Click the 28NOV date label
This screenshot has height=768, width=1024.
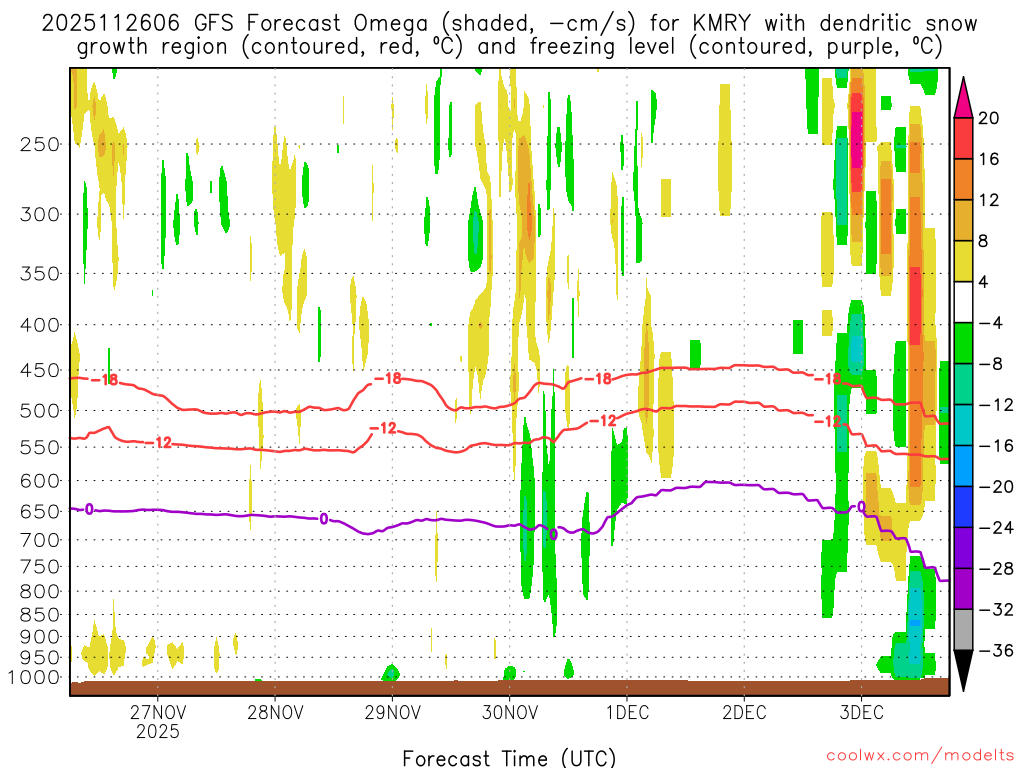(x=275, y=712)
